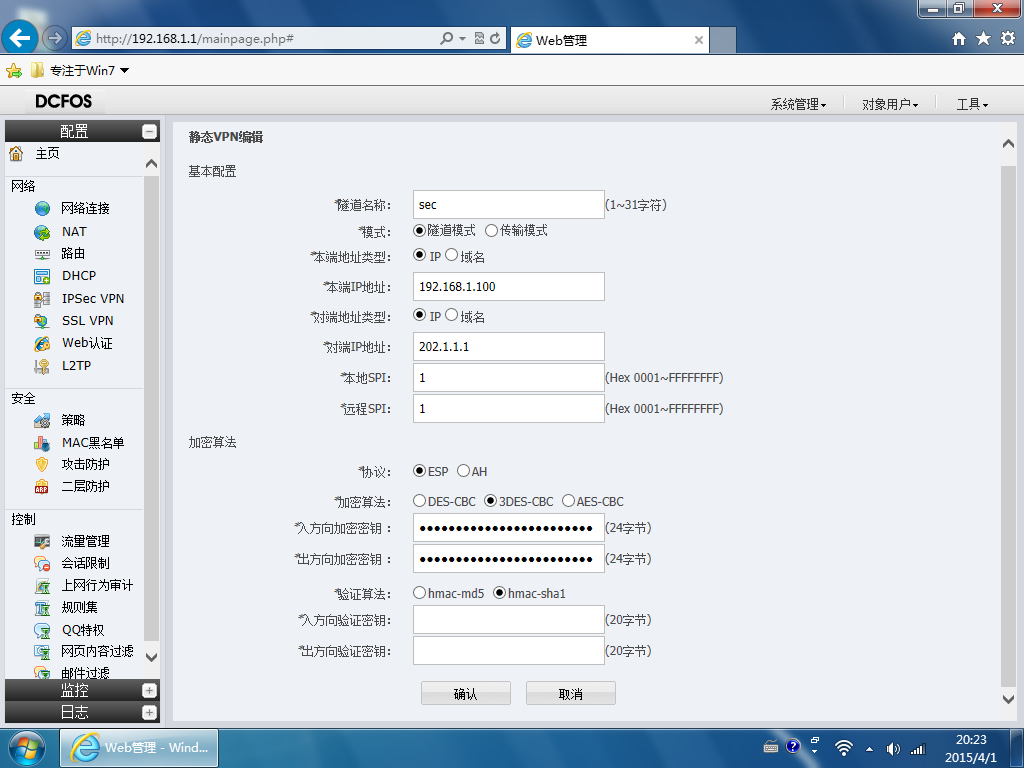Open 攻击防护 menu entry text
Screen dimensions: 1024x768
(x=86, y=464)
